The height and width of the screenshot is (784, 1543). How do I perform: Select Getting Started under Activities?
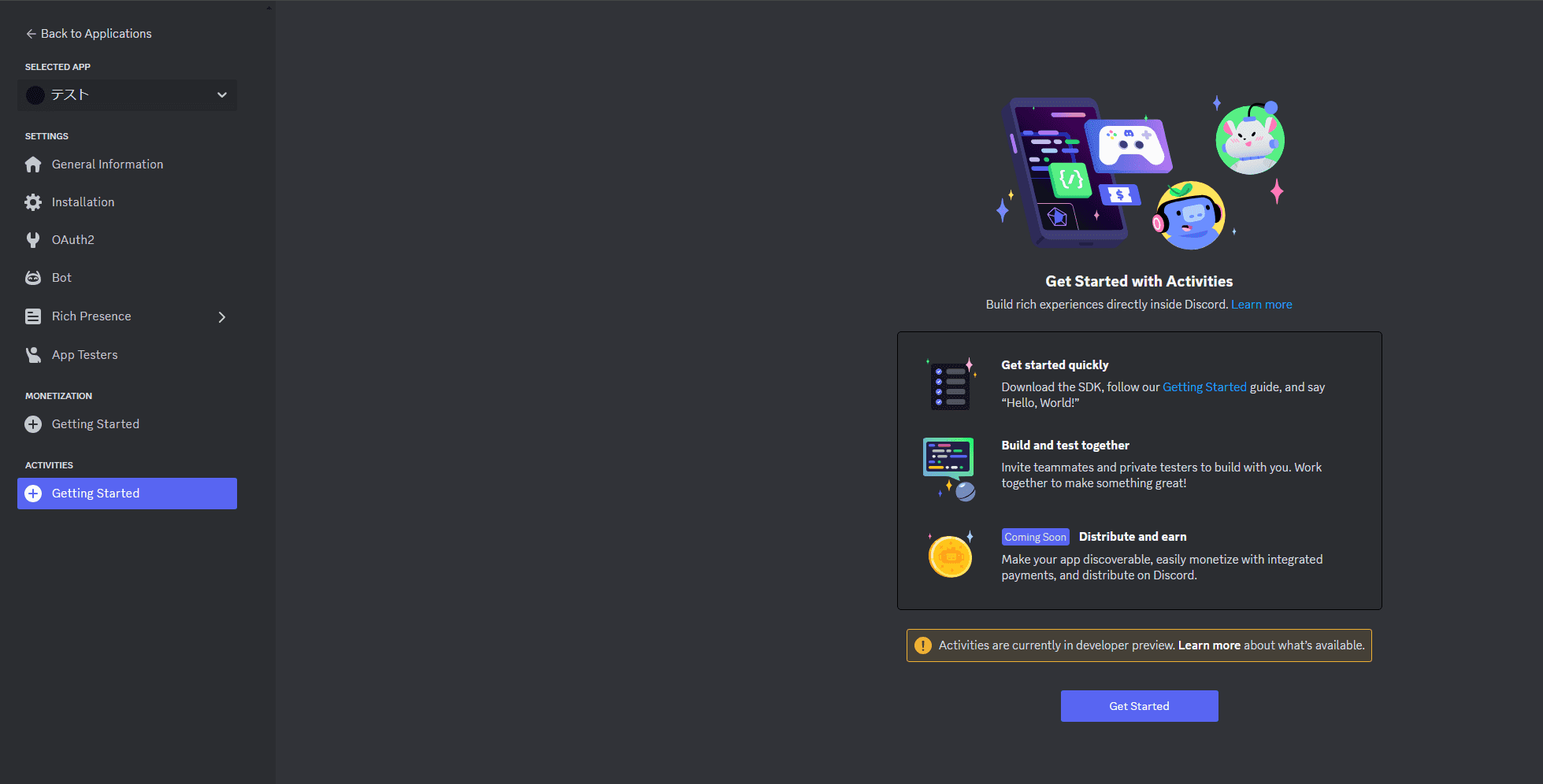[127, 494]
